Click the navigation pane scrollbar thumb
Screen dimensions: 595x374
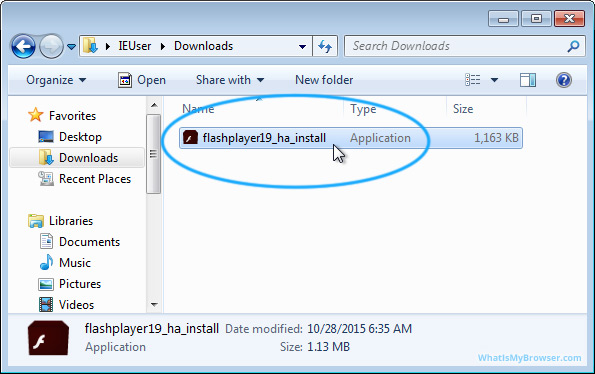[154, 154]
